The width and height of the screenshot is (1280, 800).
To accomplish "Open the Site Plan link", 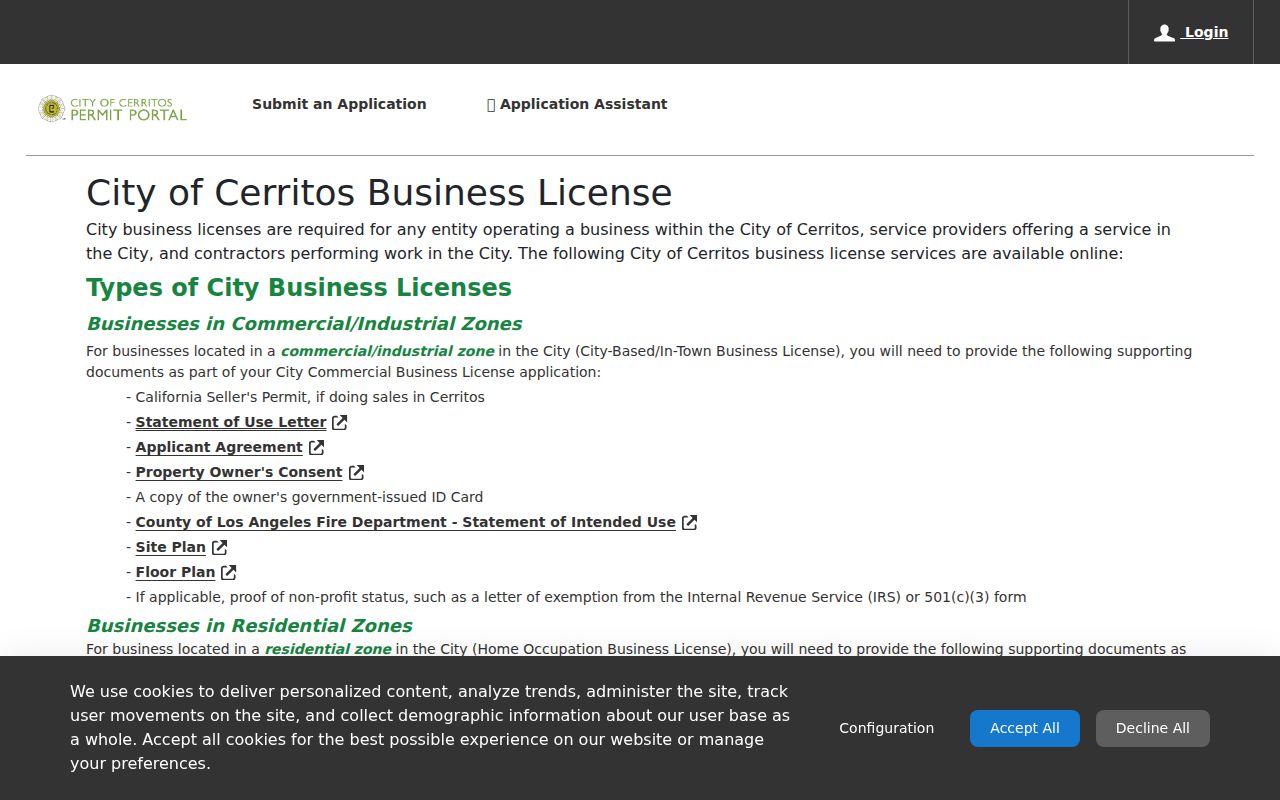I will (171, 547).
